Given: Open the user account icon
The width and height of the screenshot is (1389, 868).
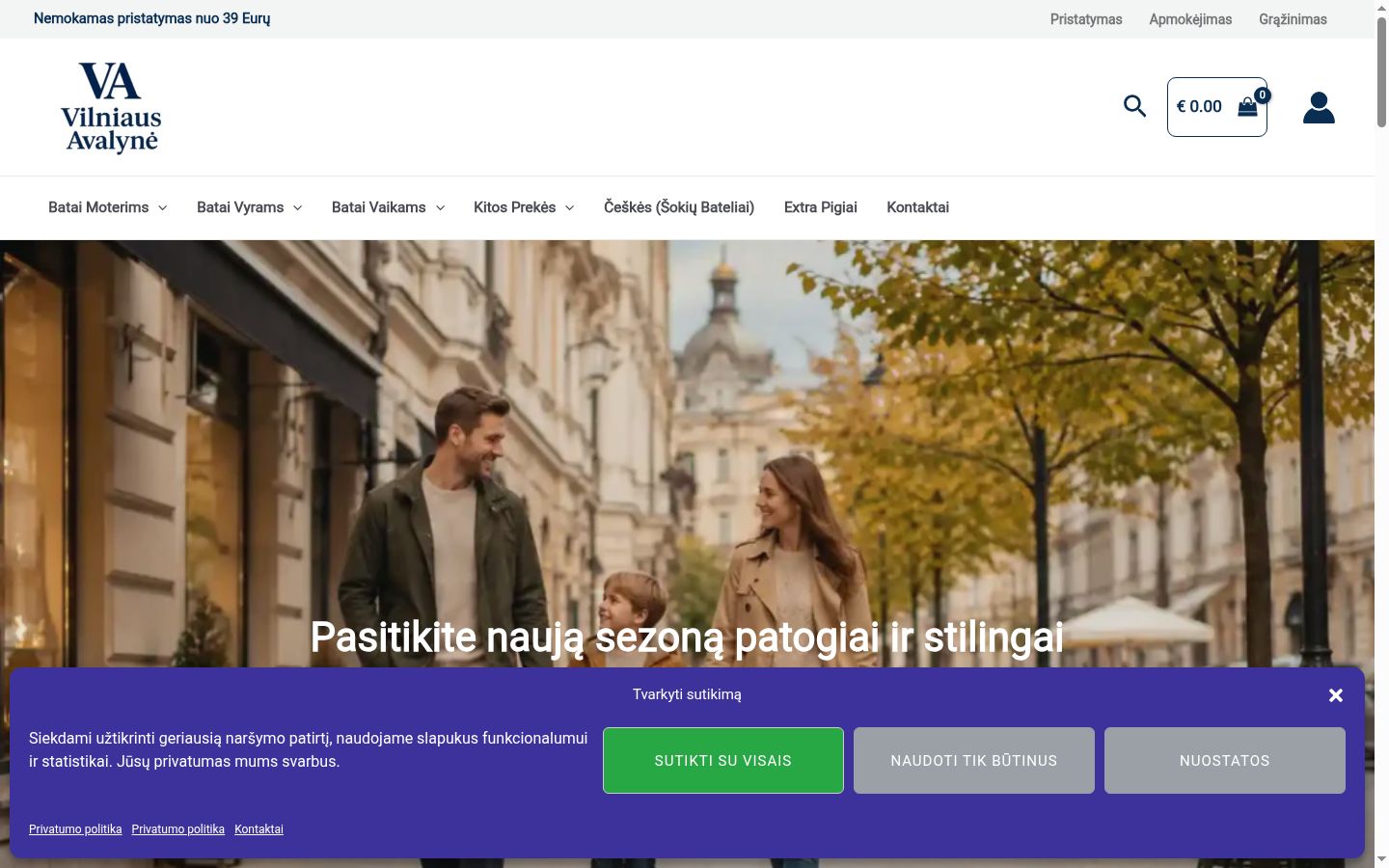Looking at the screenshot, I should coord(1319,107).
